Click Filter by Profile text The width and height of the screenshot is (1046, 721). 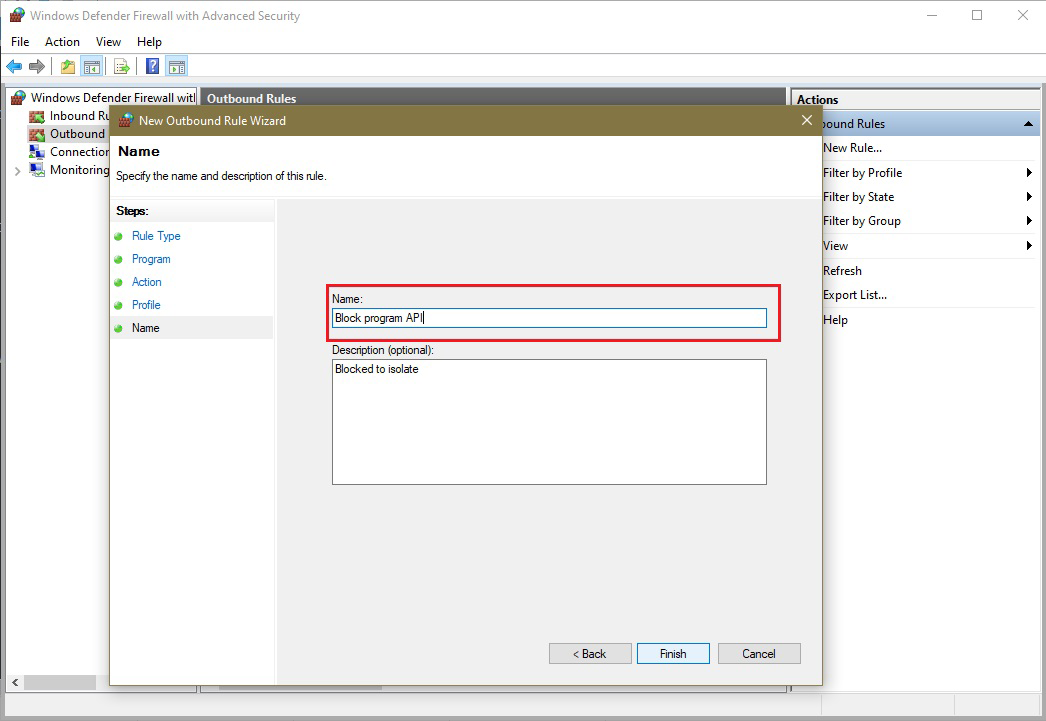862,173
